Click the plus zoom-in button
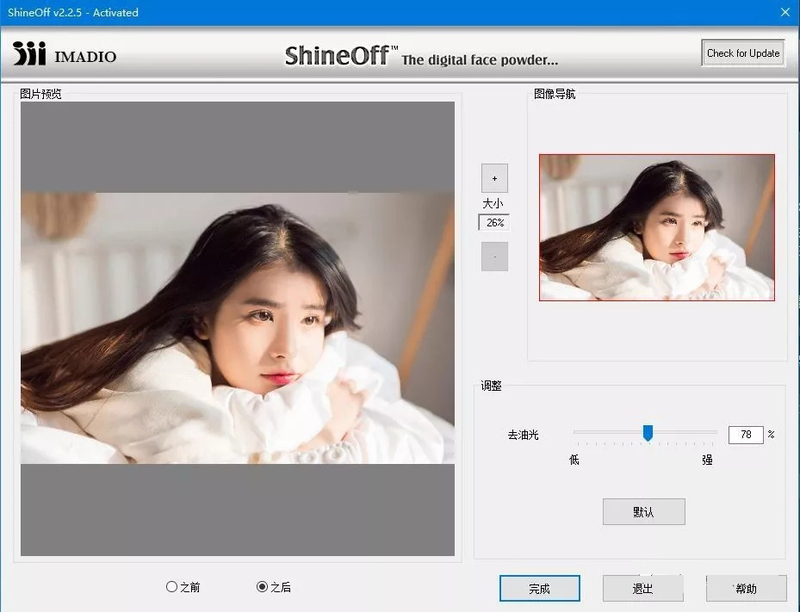800x612 pixels. pos(494,178)
